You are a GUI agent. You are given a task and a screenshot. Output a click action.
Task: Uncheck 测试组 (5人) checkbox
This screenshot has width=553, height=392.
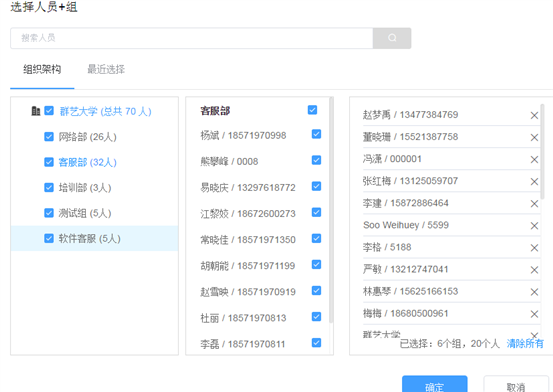coord(49,213)
